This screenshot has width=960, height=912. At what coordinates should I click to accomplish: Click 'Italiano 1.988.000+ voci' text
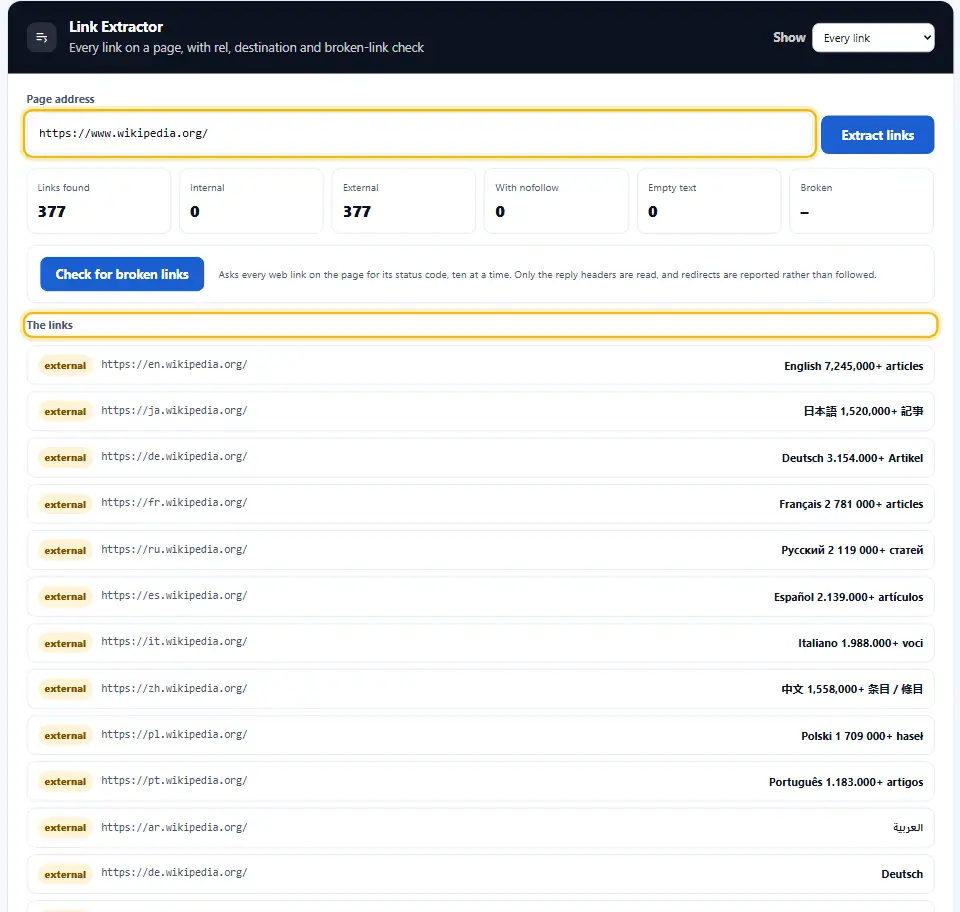[860, 643]
